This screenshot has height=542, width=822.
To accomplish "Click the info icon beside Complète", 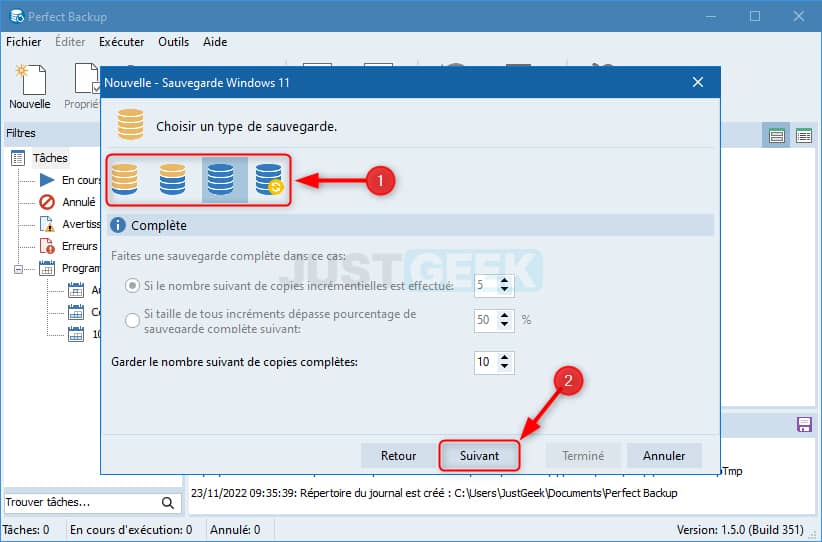I will (117, 225).
